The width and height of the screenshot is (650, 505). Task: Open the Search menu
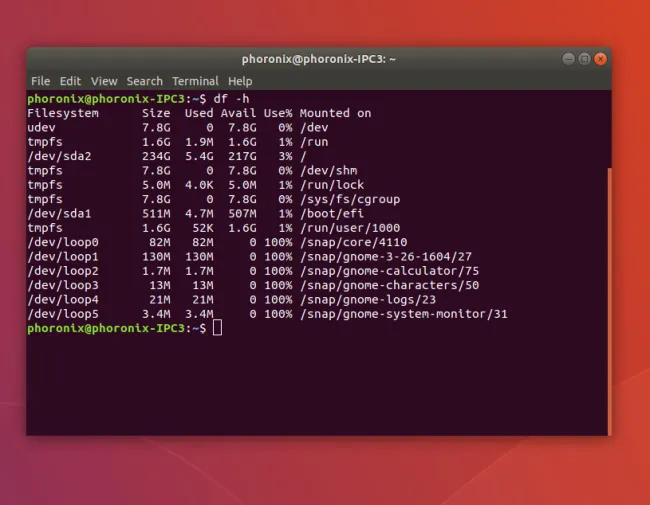click(145, 81)
